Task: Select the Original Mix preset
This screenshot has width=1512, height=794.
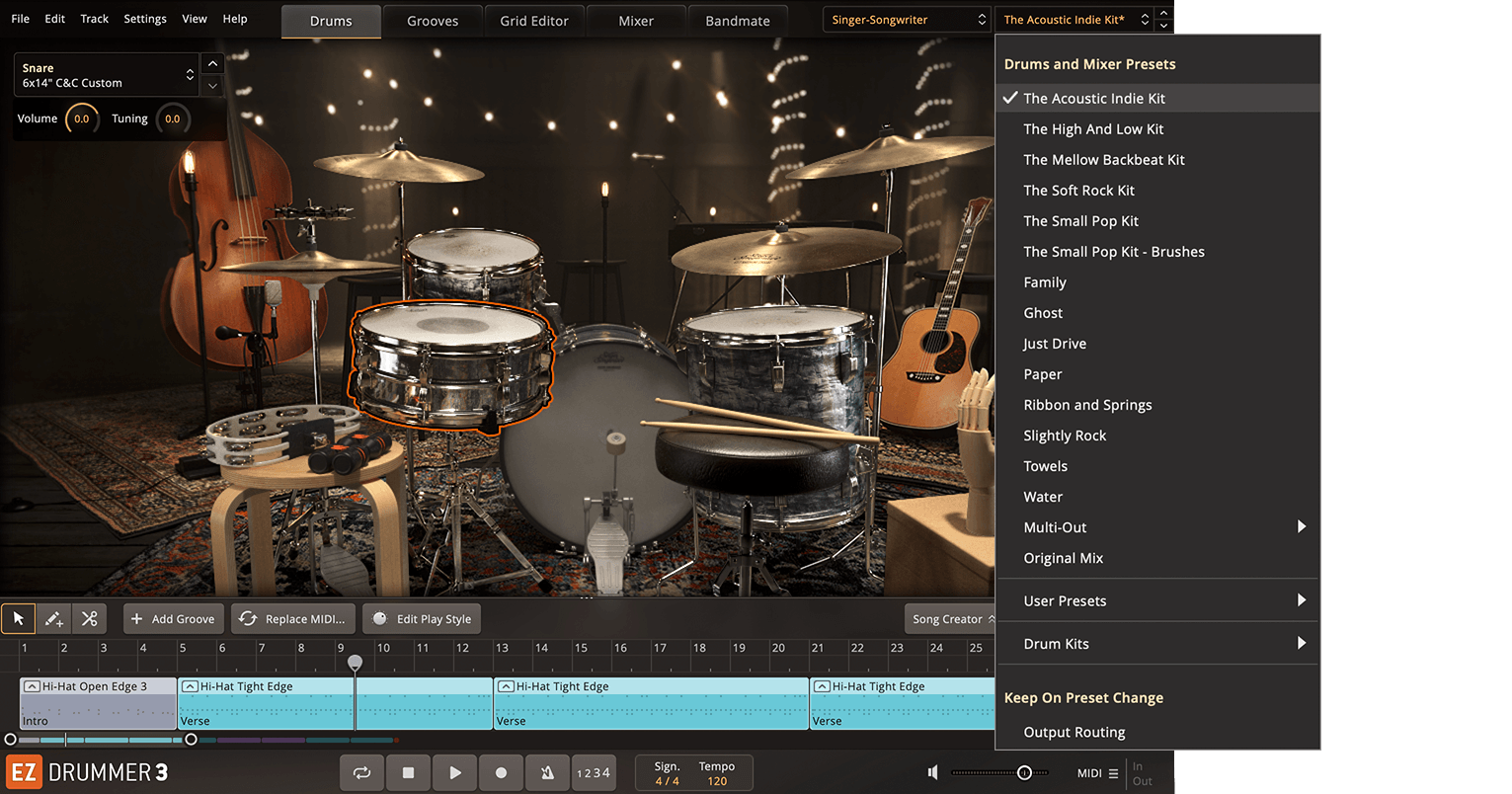Action: tap(1157, 558)
